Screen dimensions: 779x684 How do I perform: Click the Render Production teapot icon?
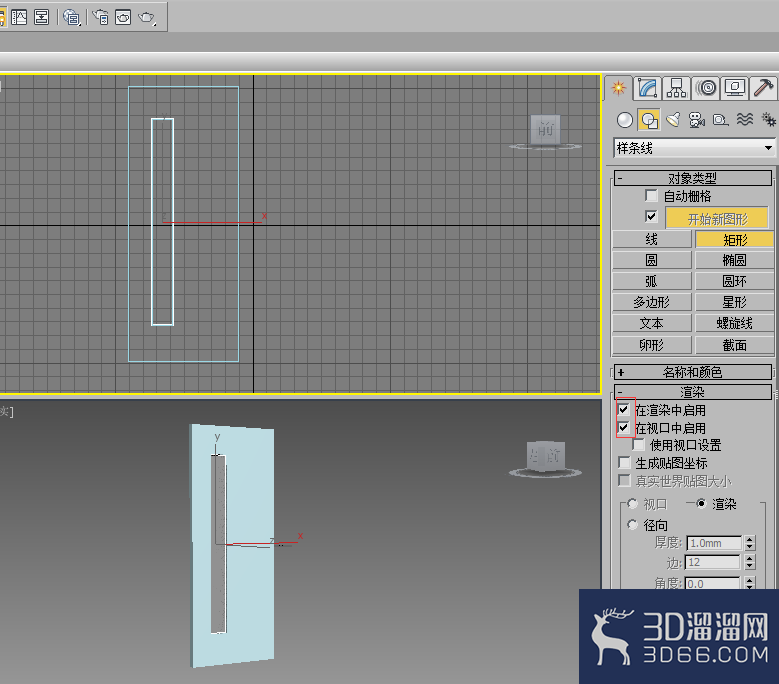(147, 18)
